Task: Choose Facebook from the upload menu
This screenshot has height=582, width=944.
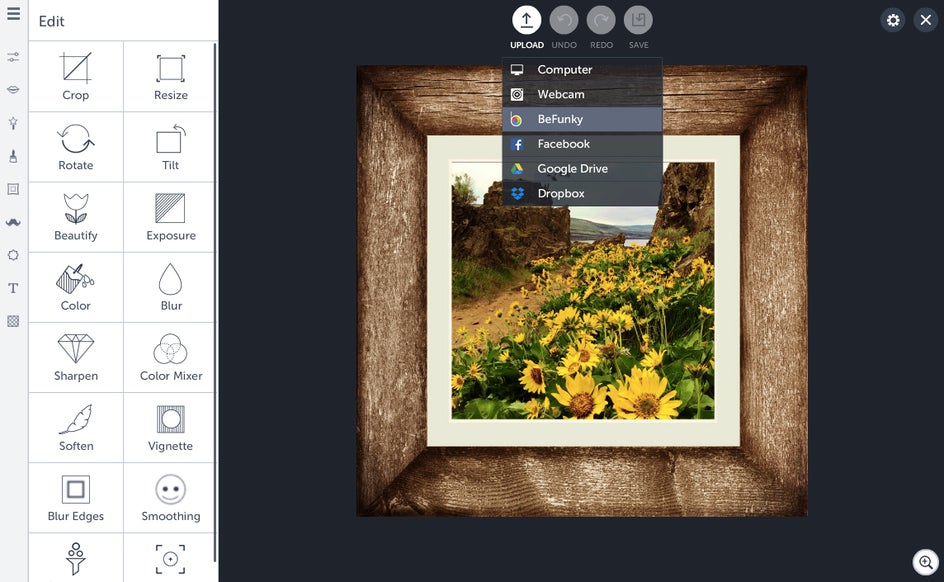Action: (582, 144)
